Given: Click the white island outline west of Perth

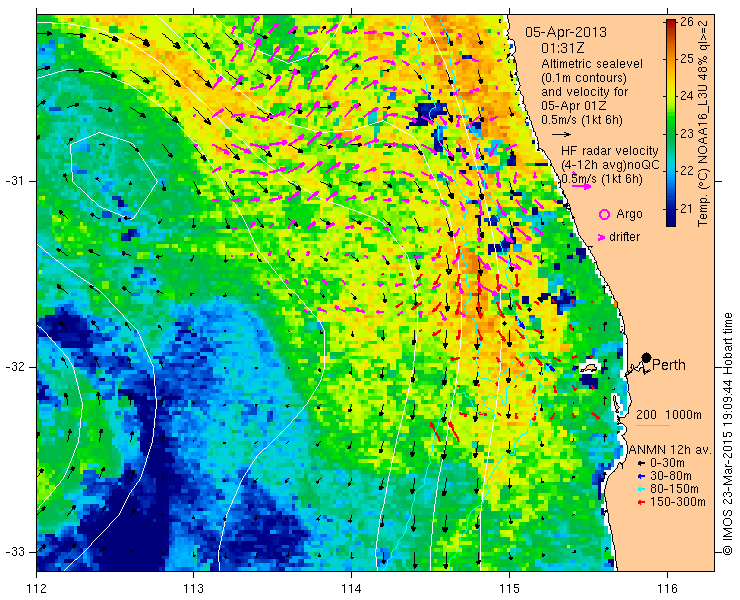Looking at the screenshot, I should 588,368.
